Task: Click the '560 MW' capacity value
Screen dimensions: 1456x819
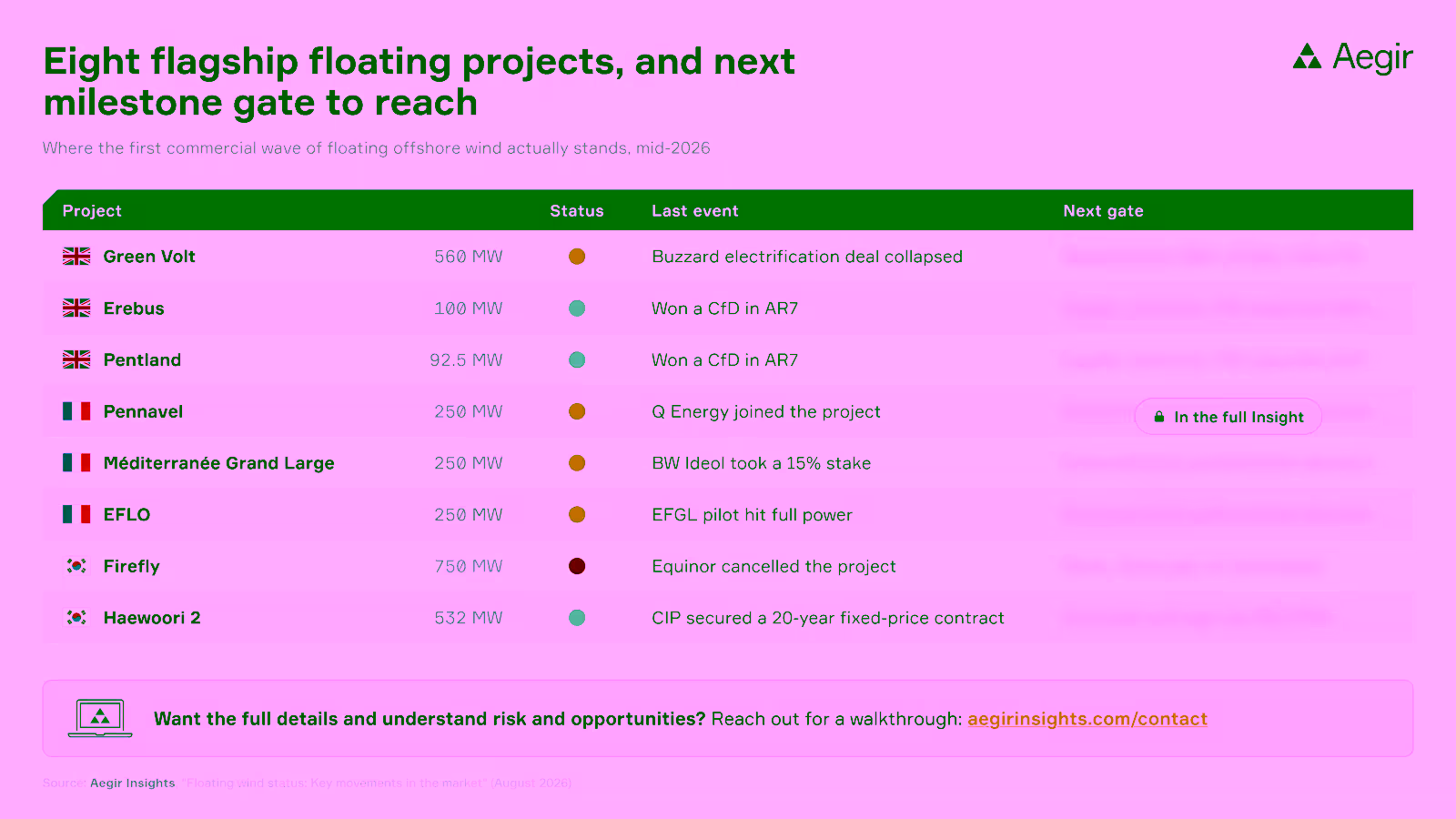Action: point(469,257)
